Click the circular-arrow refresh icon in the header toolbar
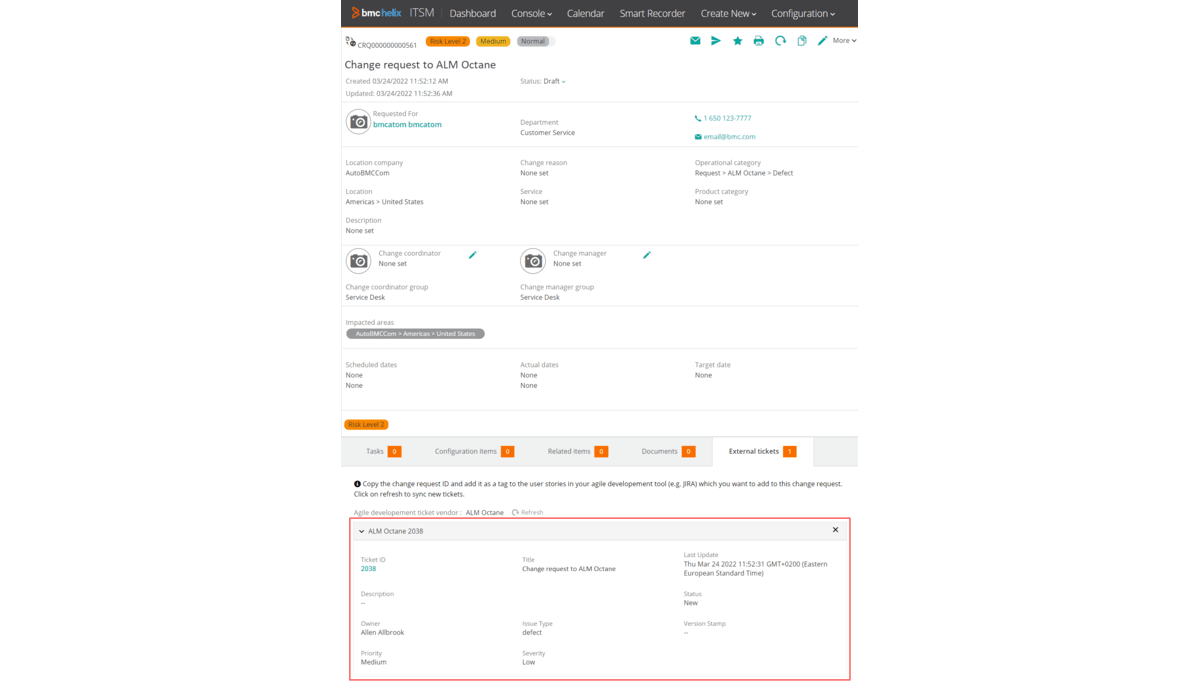The width and height of the screenshot is (1200, 690). [780, 41]
